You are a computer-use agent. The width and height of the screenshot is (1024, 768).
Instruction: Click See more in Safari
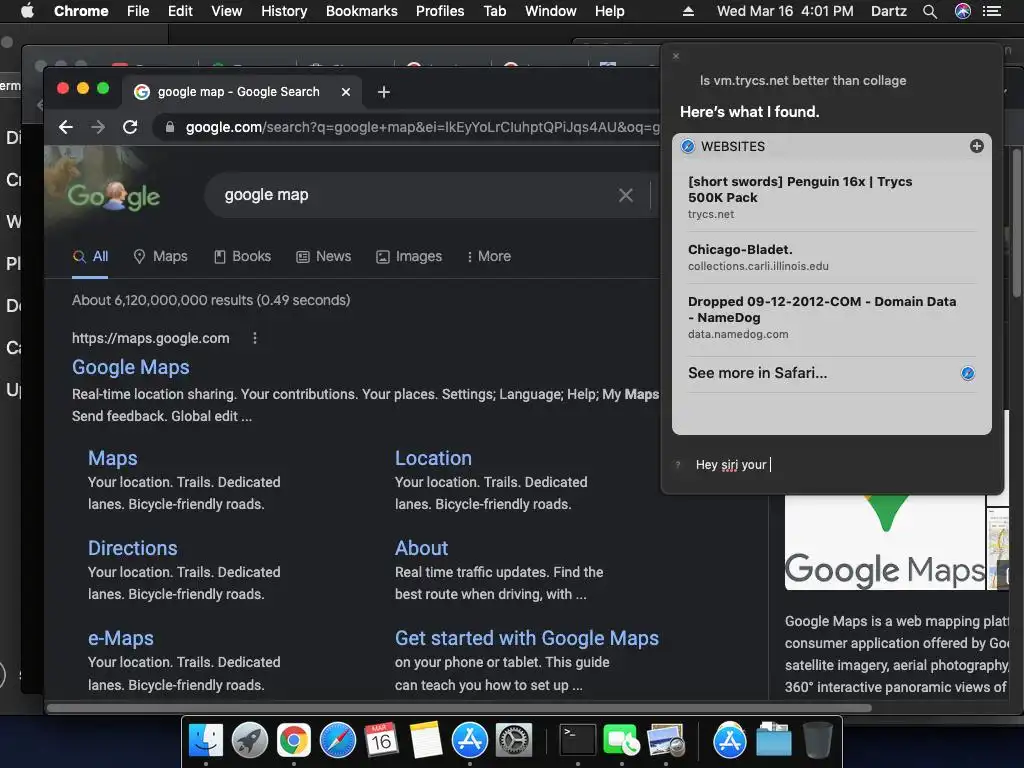(x=831, y=373)
